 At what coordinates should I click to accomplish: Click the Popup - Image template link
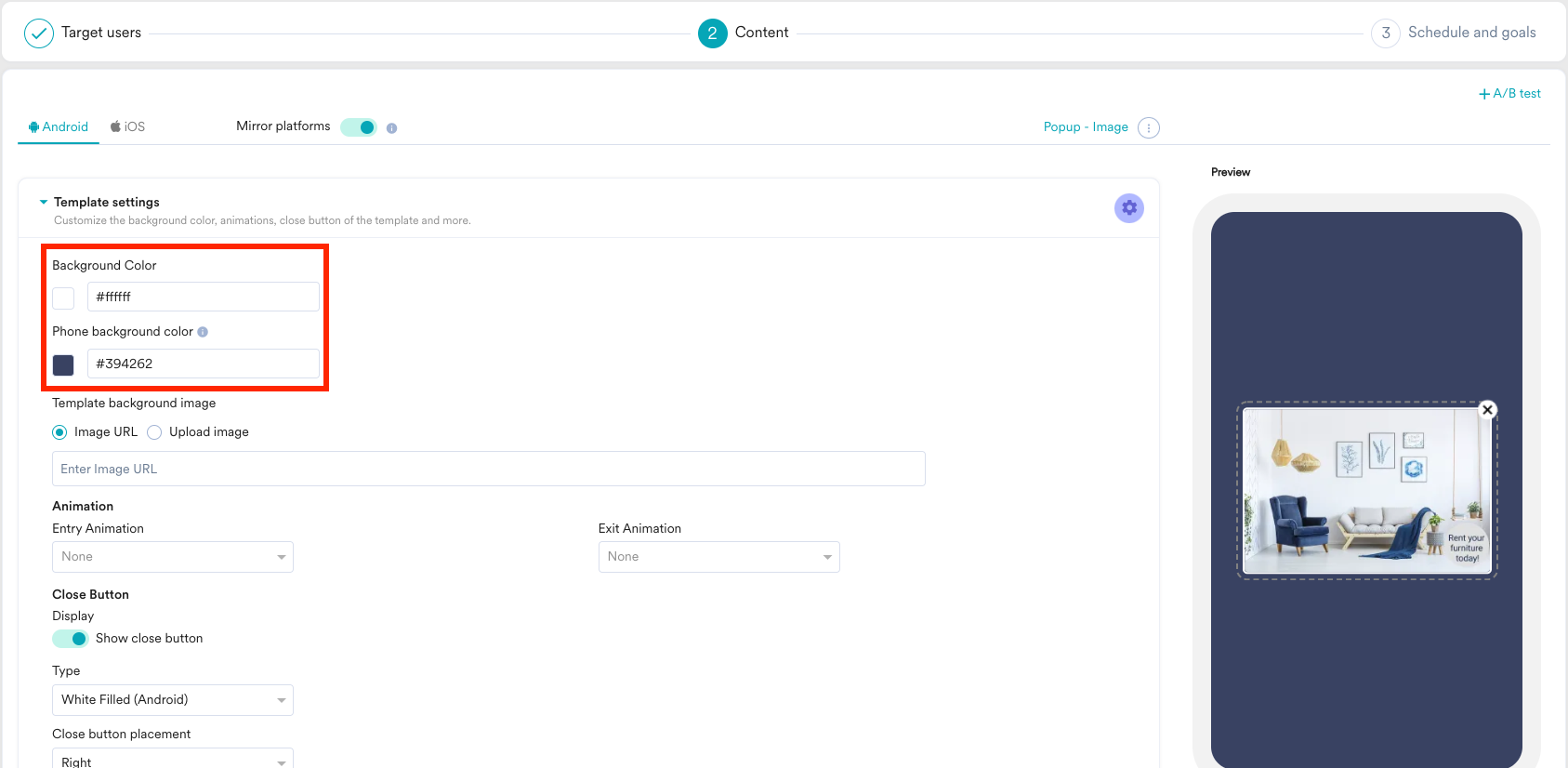pyautogui.click(x=1085, y=127)
